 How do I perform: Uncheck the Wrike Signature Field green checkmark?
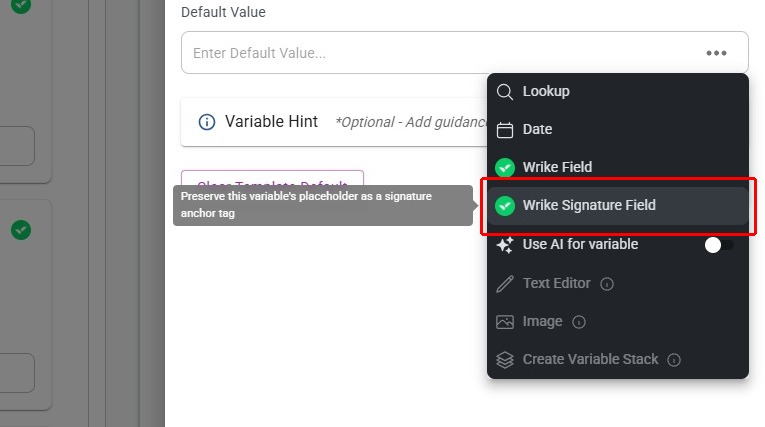(x=505, y=205)
